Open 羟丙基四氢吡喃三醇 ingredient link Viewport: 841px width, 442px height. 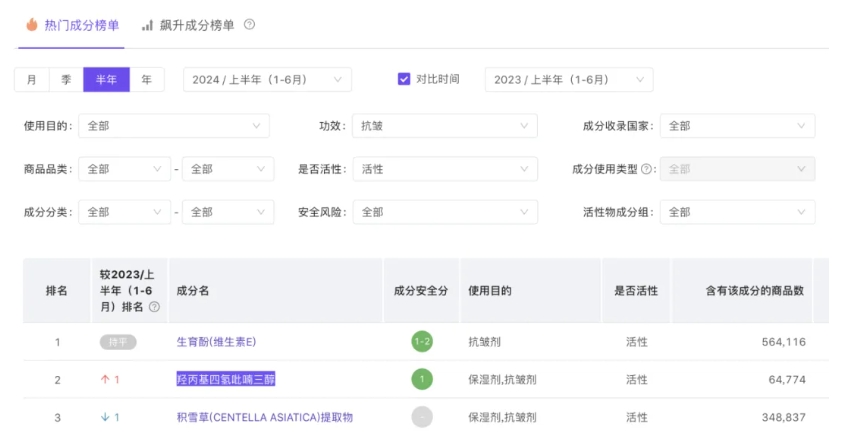[226, 379]
